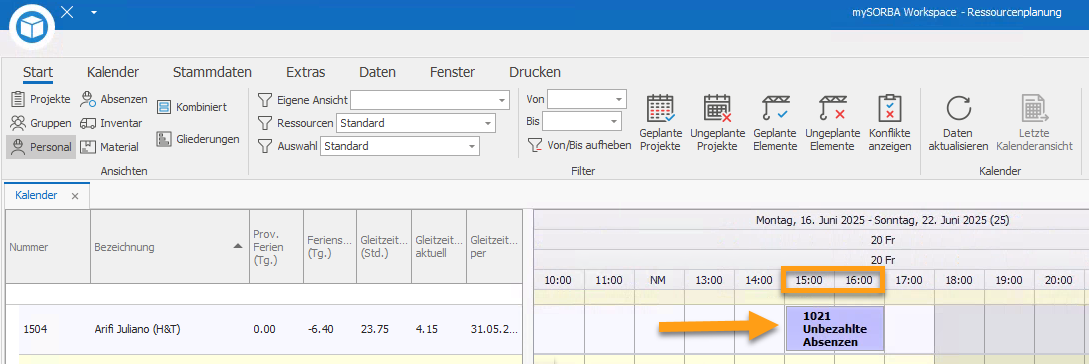Open the mySORBA cube logo menu

point(33,28)
